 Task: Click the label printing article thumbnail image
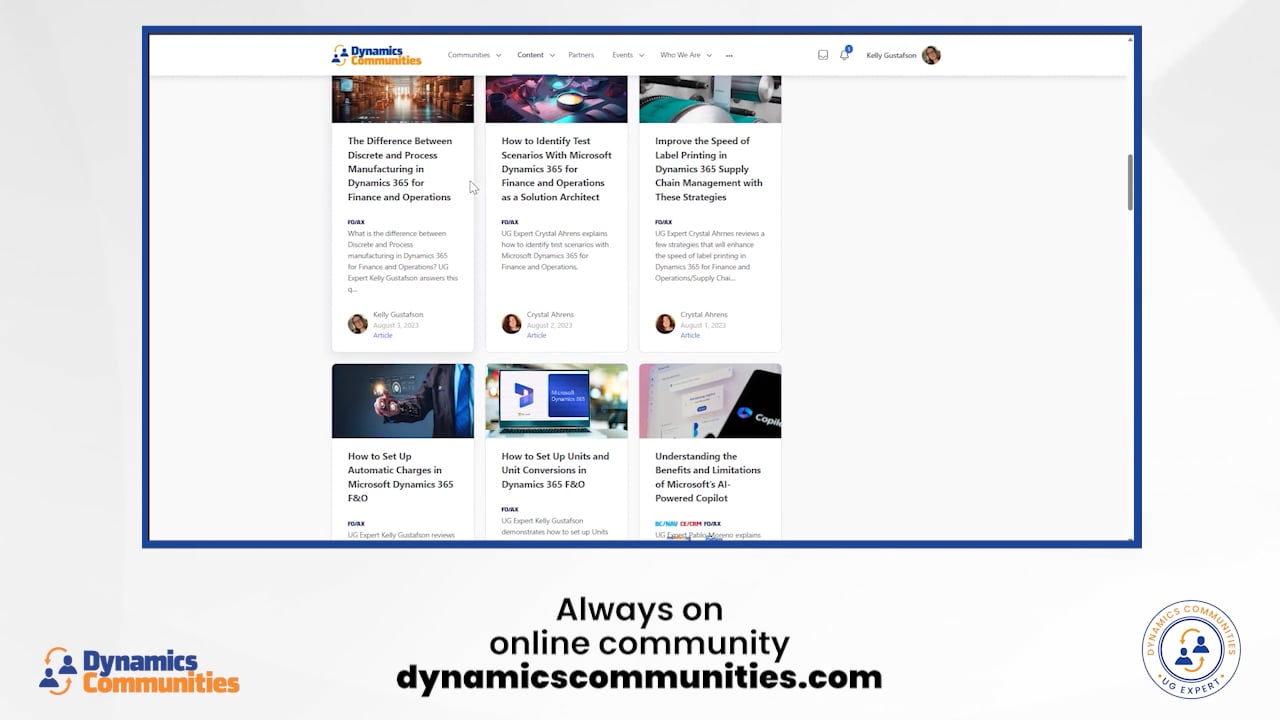coord(710,97)
